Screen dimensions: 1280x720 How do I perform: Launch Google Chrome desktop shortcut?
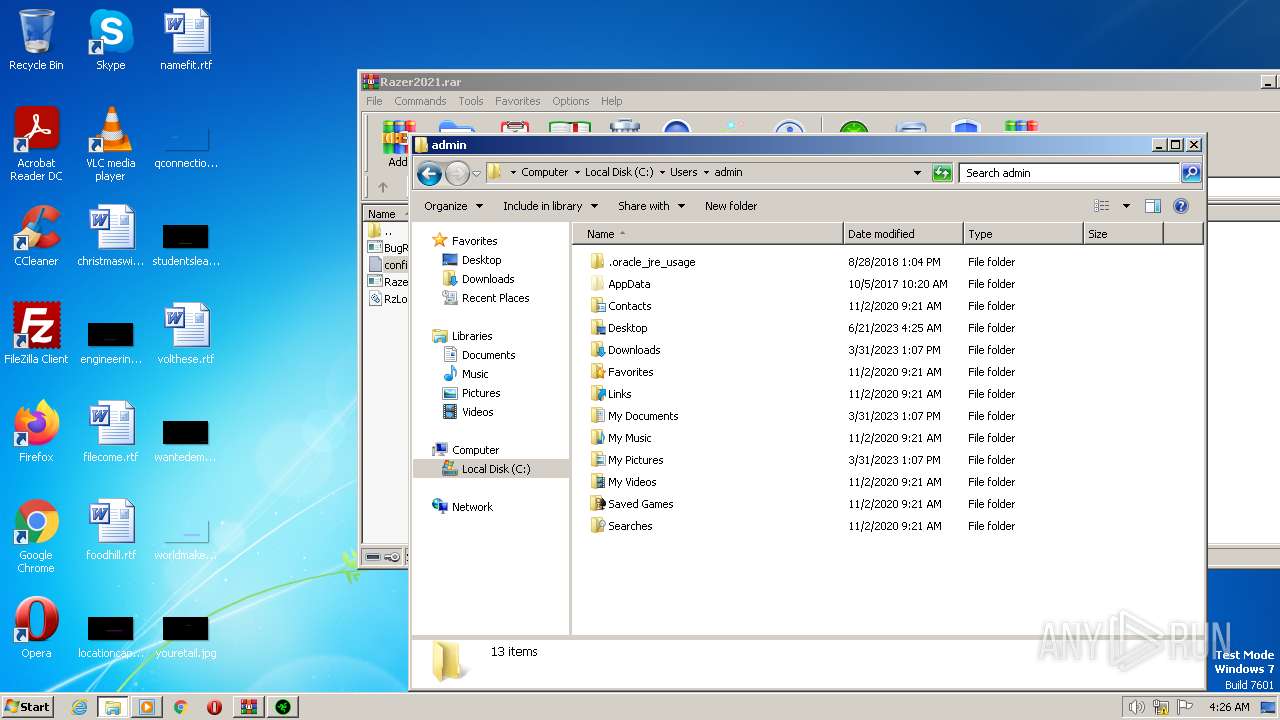coord(36,536)
